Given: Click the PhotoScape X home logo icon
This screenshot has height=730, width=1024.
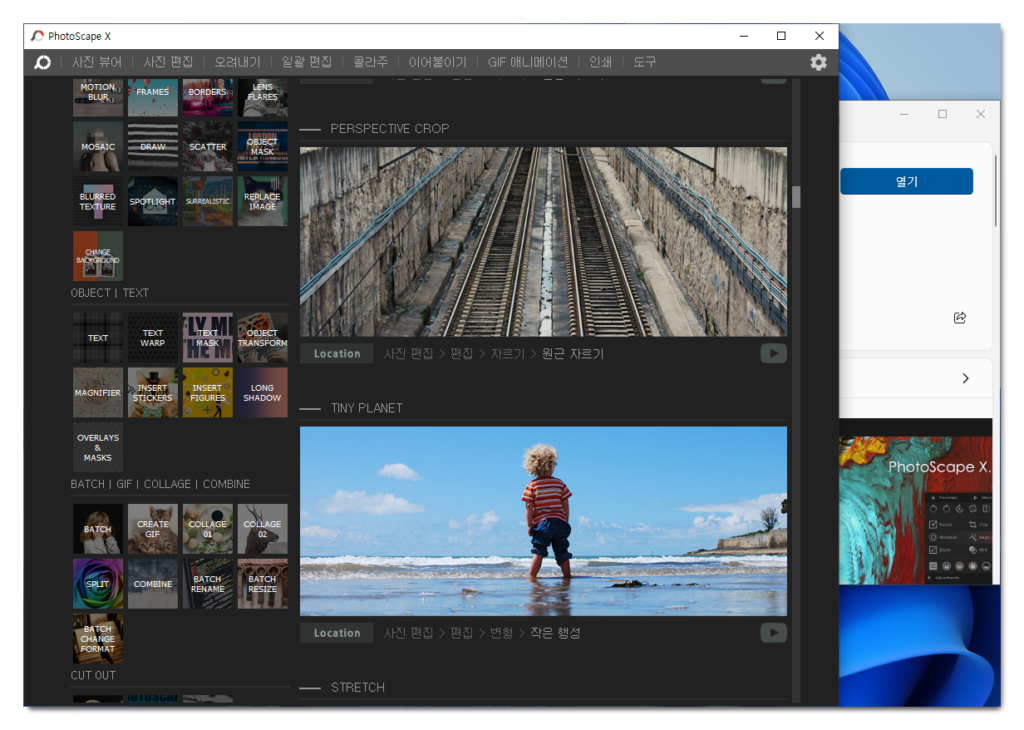Looking at the screenshot, I should tap(42, 62).
